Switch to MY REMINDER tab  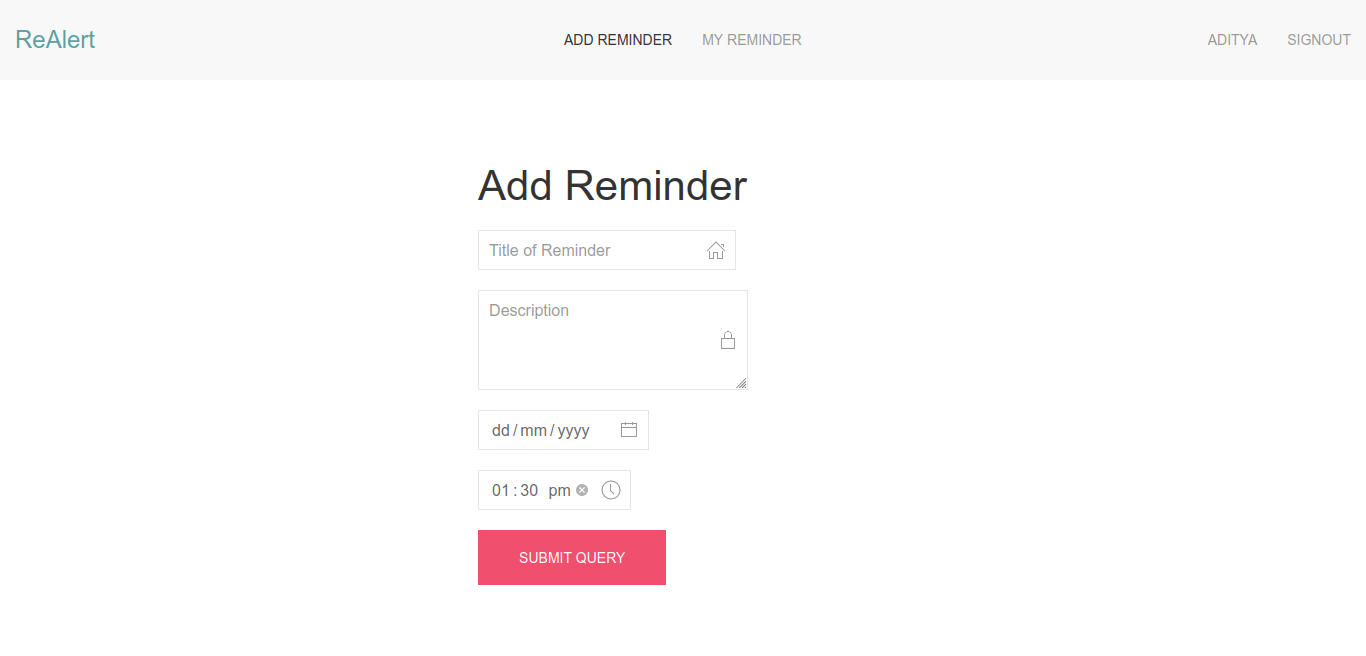coord(752,40)
